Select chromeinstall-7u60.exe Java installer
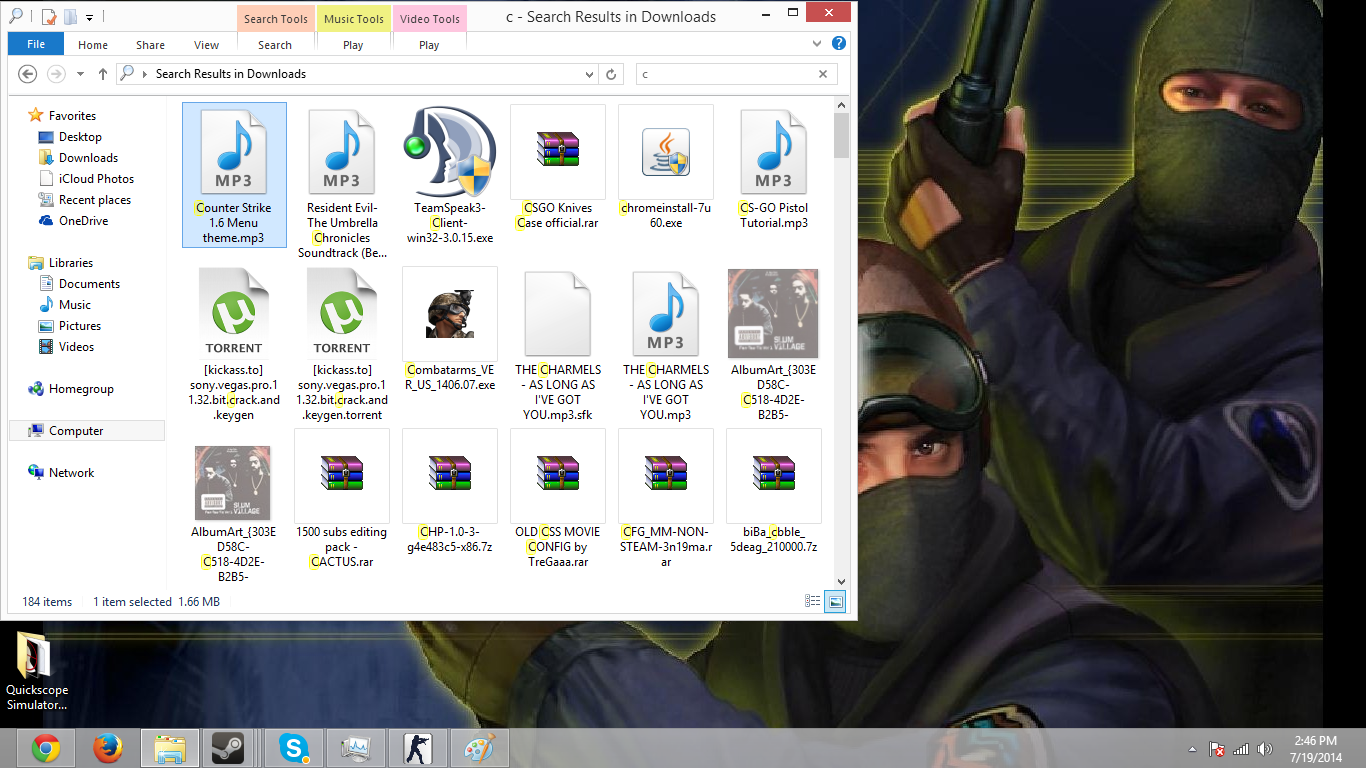The height and width of the screenshot is (768, 1366). click(666, 168)
